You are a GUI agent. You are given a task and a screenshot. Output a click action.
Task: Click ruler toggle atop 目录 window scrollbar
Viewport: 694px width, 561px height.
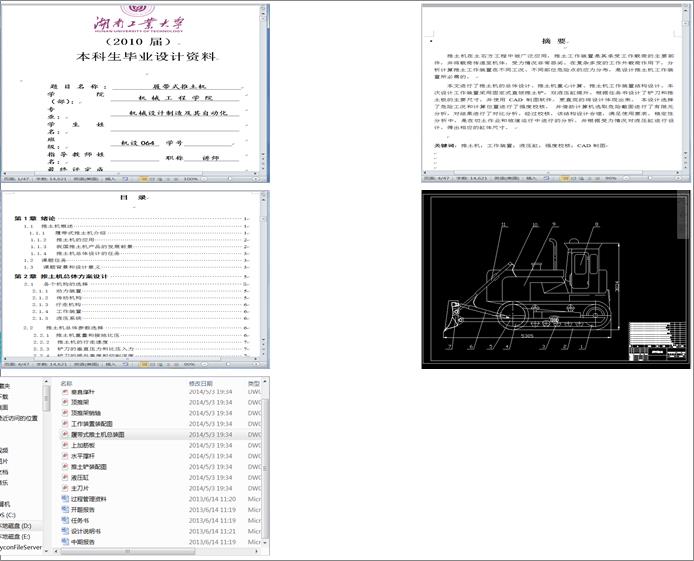coord(263,195)
